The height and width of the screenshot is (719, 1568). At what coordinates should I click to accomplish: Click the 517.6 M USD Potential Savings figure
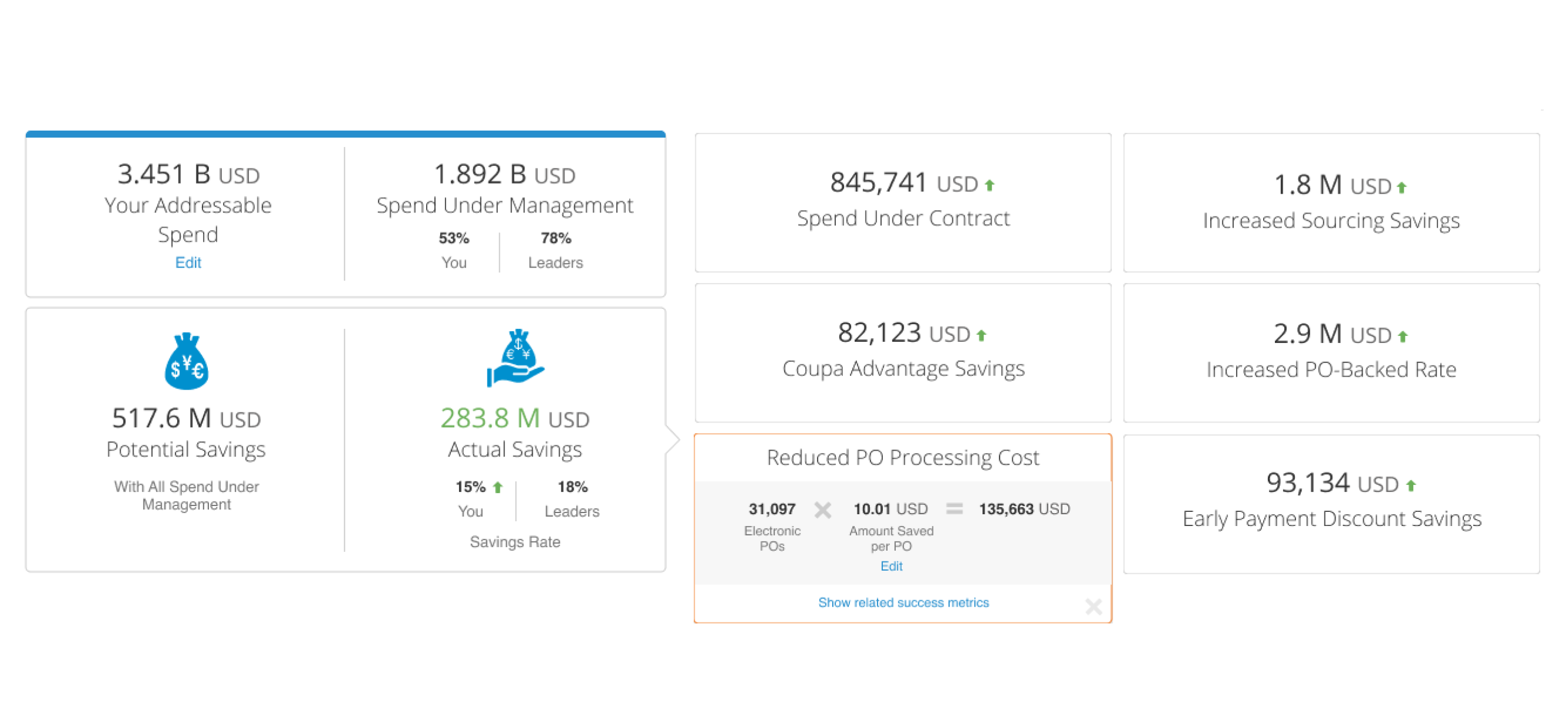pyautogui.click(x=186, y=418)
